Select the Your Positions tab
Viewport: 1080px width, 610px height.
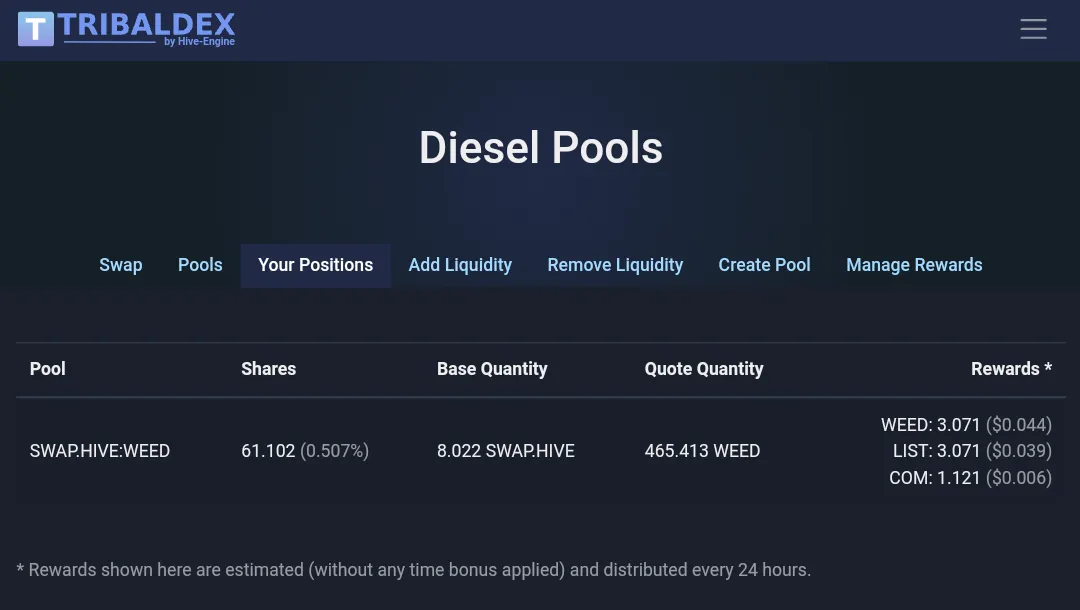(315, 265)
